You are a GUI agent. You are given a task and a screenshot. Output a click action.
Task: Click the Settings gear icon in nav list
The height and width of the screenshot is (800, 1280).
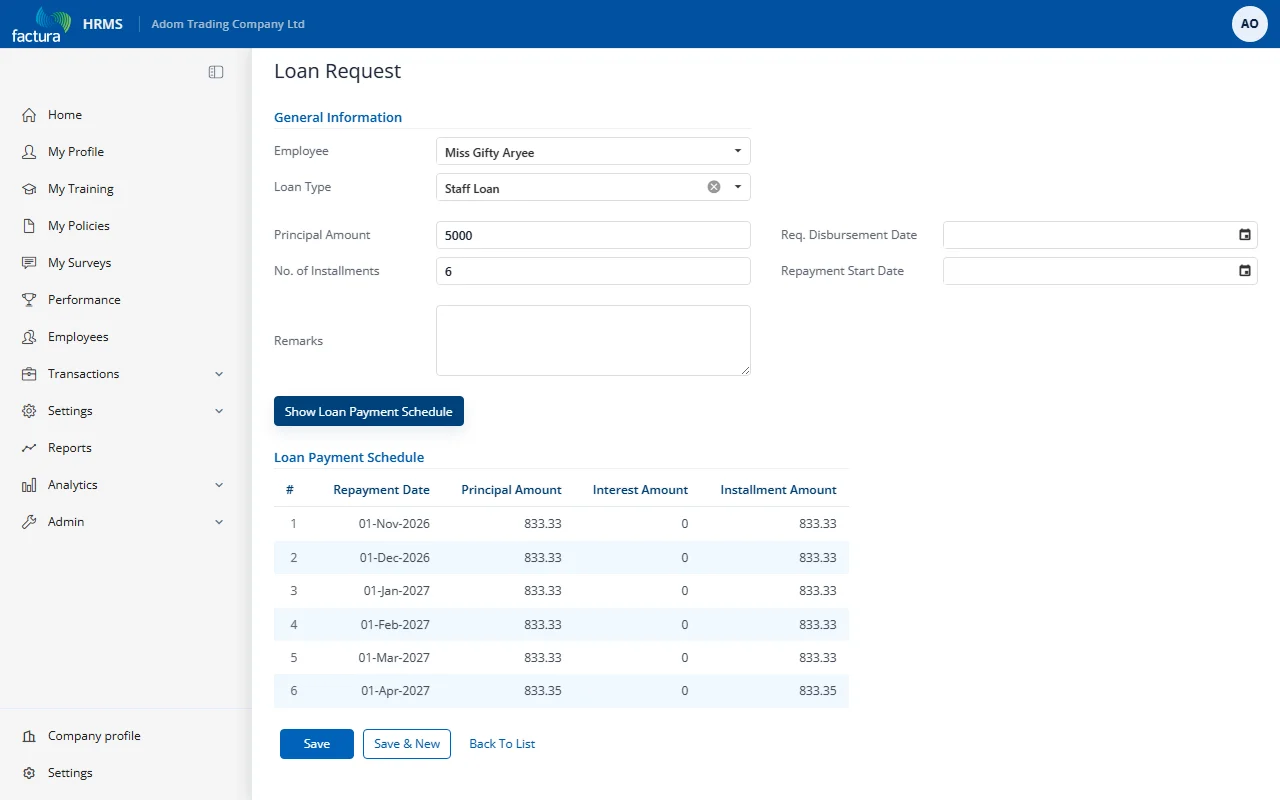click(x=29, y=411)
